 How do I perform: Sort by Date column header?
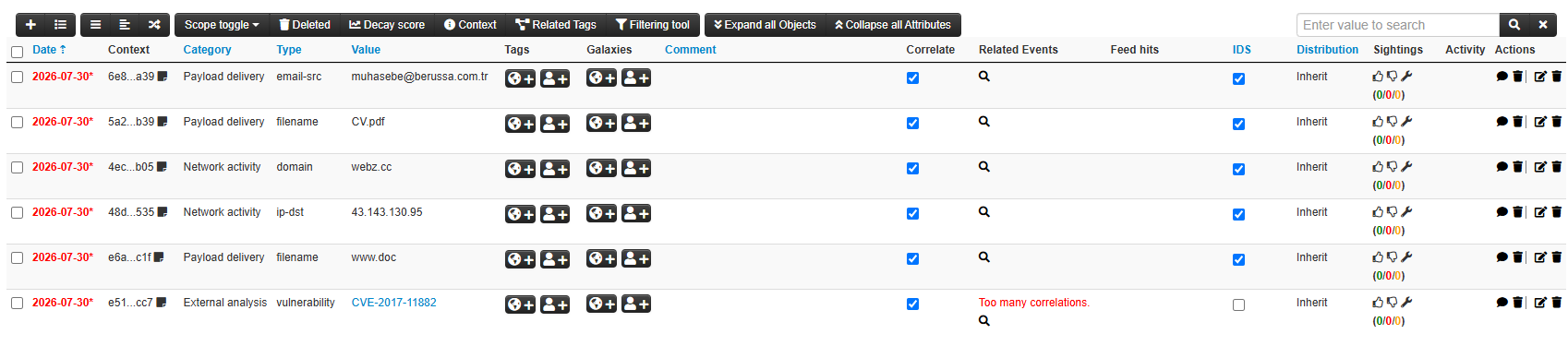point(49,50)
